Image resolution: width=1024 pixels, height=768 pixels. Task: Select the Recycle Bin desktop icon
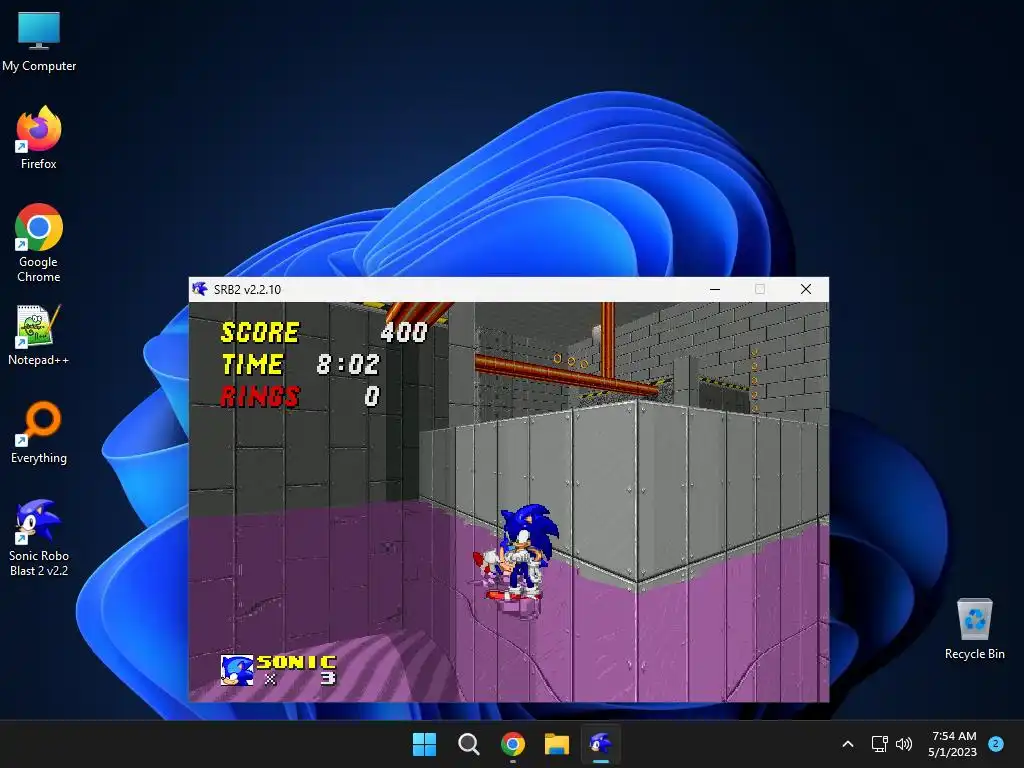974,628
